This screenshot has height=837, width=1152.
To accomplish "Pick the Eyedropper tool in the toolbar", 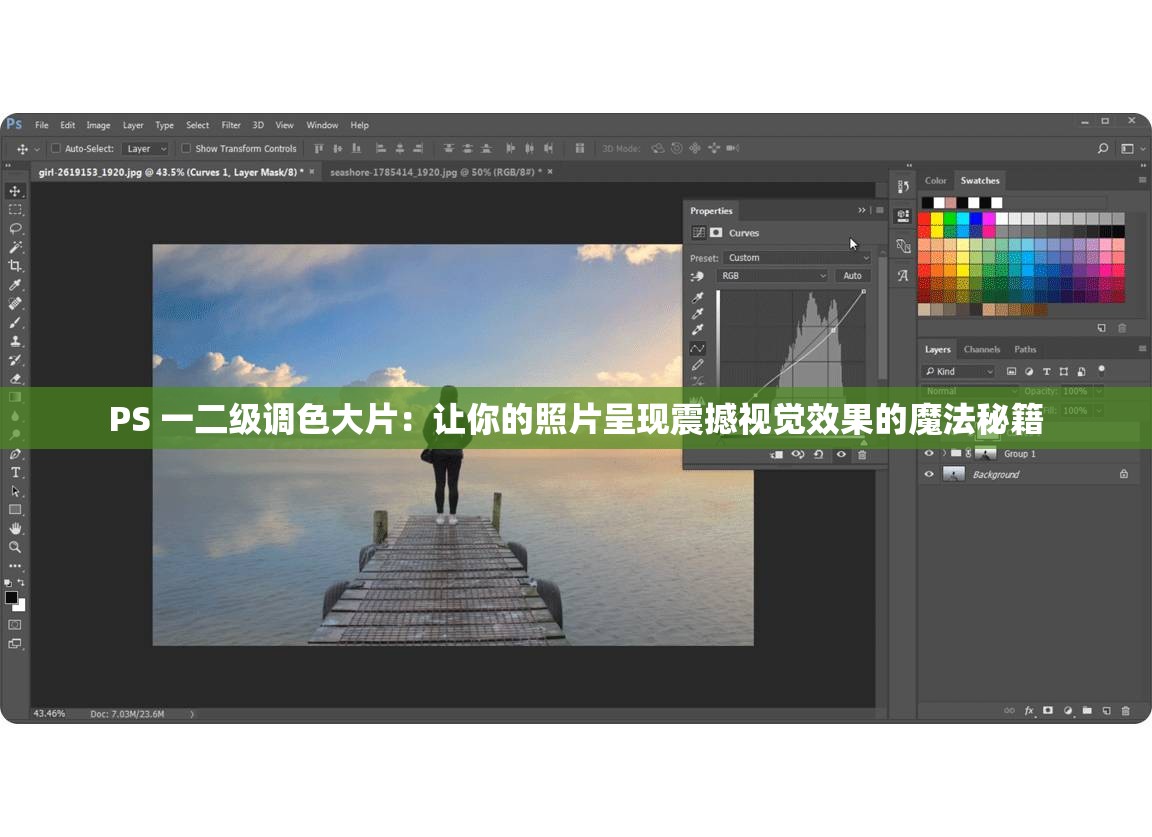I will pyautogui.click(x=15, y=285).
